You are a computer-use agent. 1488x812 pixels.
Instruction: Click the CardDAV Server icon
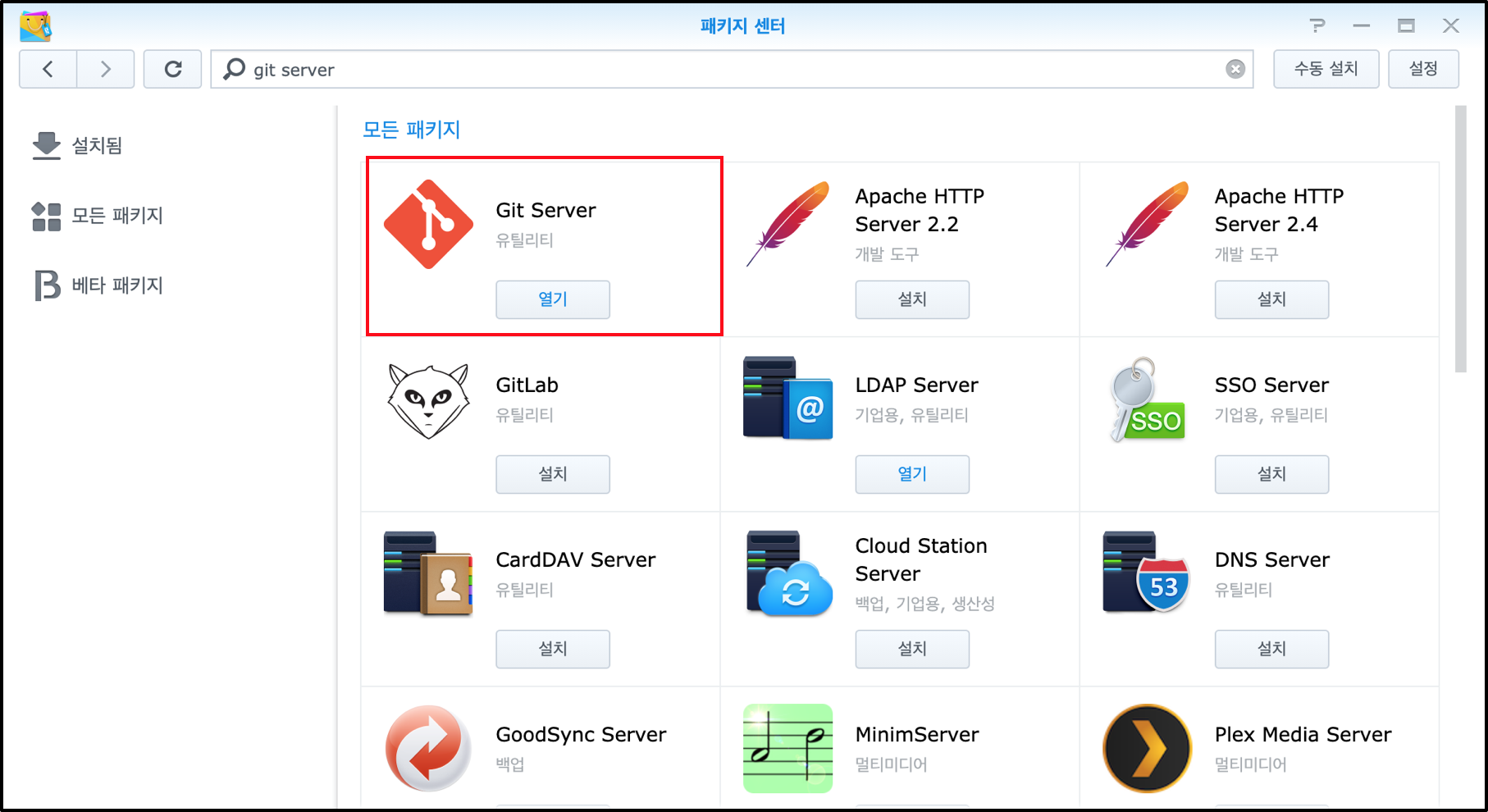click(x=428, y=573)
